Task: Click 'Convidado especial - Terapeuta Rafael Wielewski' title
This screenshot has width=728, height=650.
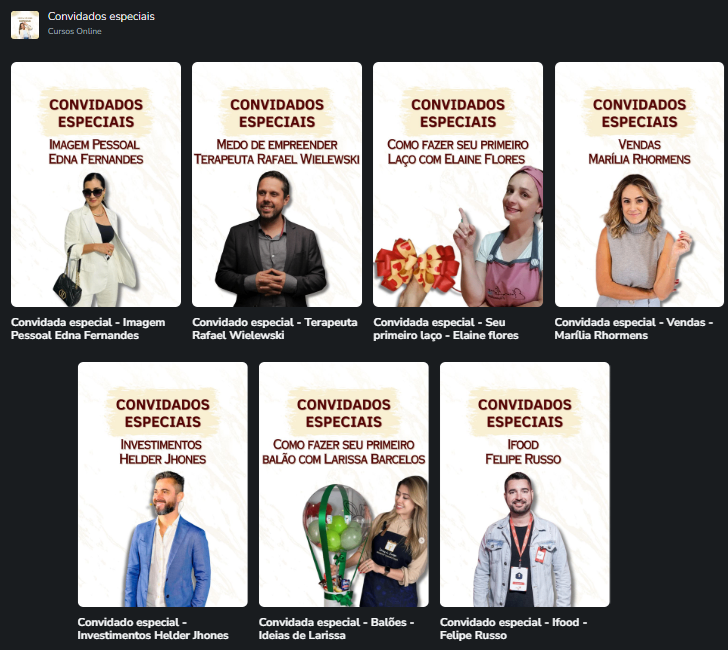Action: click(275, 329)
